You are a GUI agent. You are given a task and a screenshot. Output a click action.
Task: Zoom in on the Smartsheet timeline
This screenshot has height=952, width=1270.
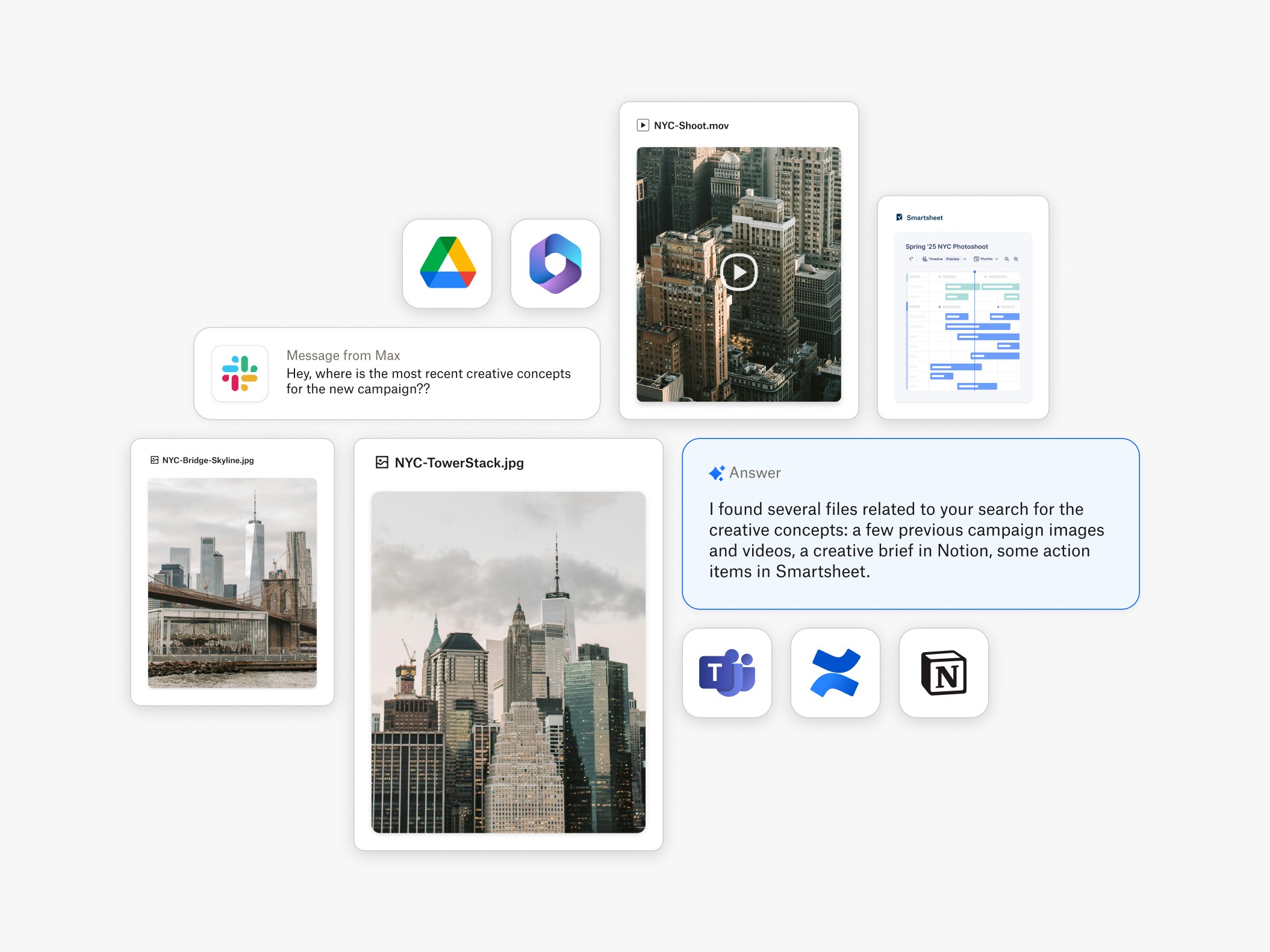click(1016, 259)
